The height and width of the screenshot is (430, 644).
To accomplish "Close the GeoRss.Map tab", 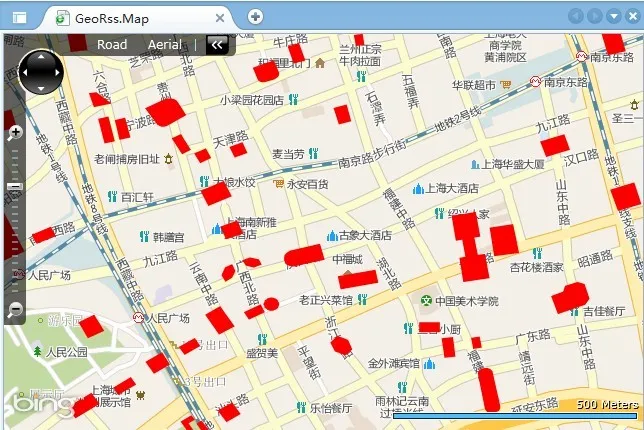I will click(220, 18).
